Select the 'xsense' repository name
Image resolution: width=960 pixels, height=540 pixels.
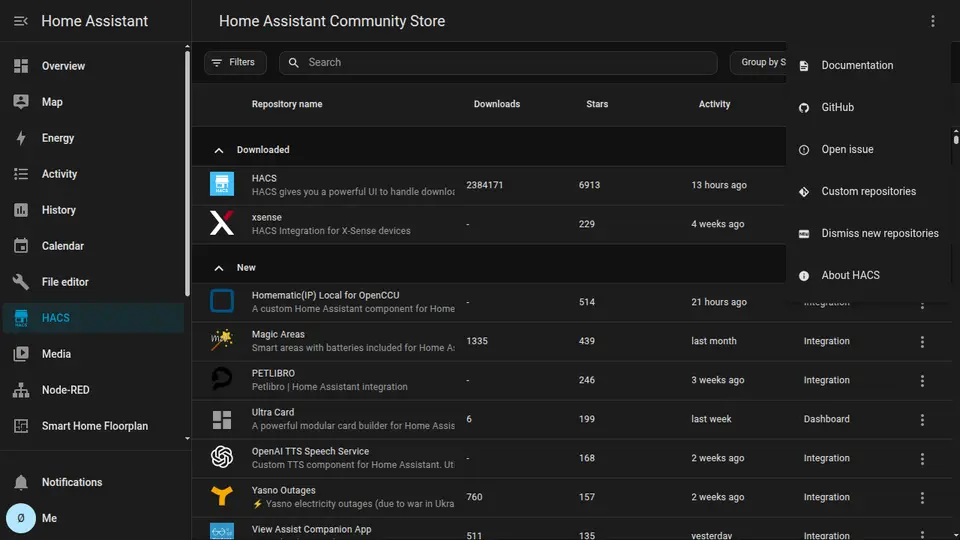(x=266, y=217)
